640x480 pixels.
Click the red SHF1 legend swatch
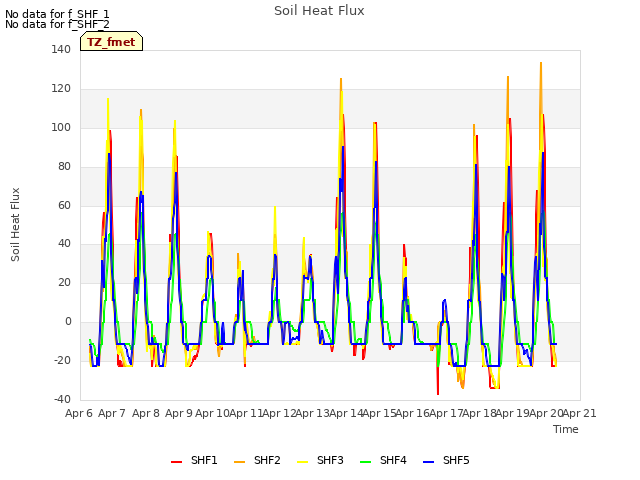[176, 461]
